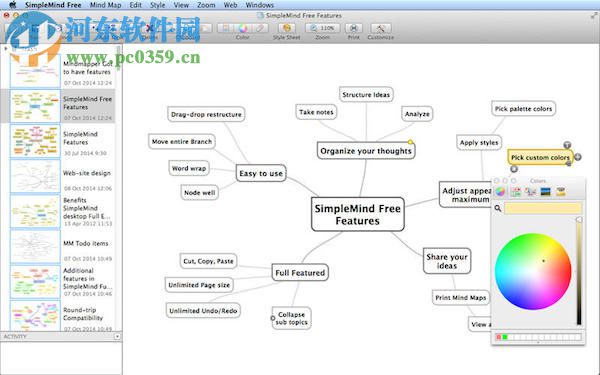Image resolution: width=600 pixels, height=375 pixels.
Task: Select the Pick palette colors node
Action: 523,109
